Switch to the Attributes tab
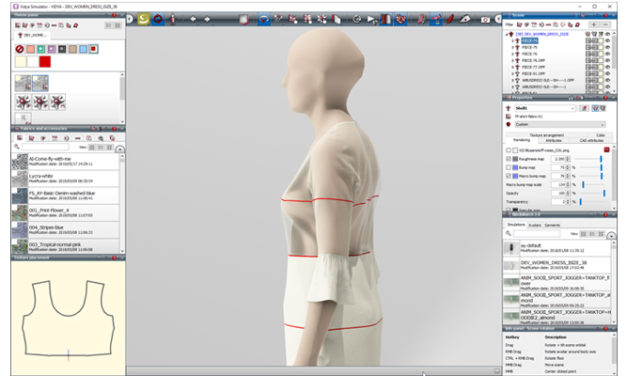Image resolution: width=627 pixels, height=376 pixels. (x=554, y=140)
